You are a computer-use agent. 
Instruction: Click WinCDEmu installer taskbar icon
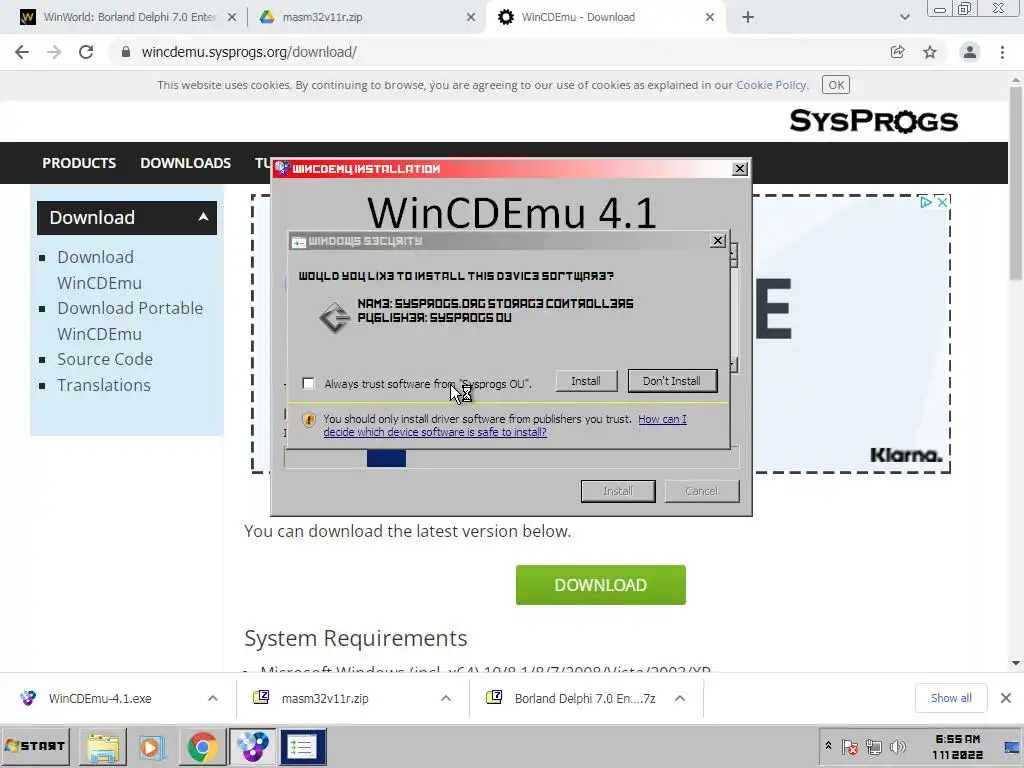[x=252, y=746]
